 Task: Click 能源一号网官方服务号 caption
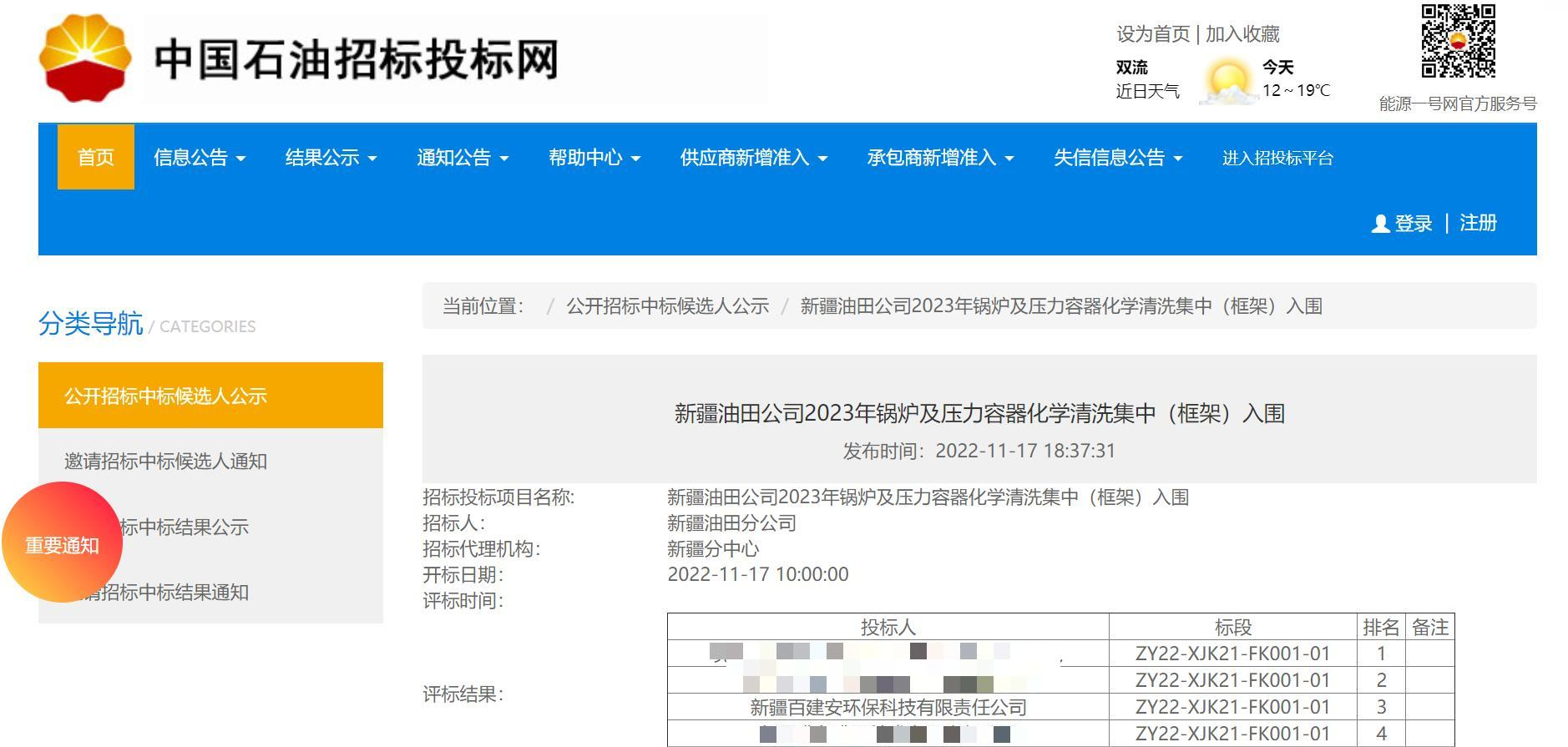pyautogui.click(x=1458, y=103)
